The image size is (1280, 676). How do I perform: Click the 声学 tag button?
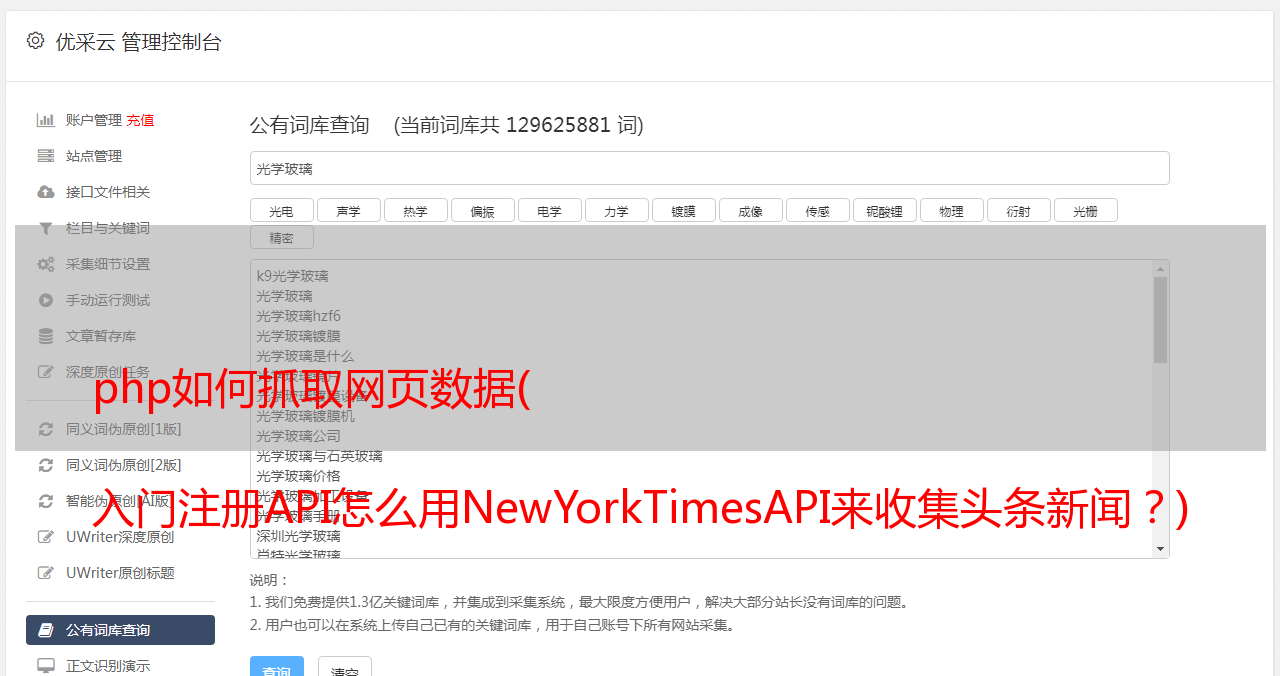click(348, 210)
